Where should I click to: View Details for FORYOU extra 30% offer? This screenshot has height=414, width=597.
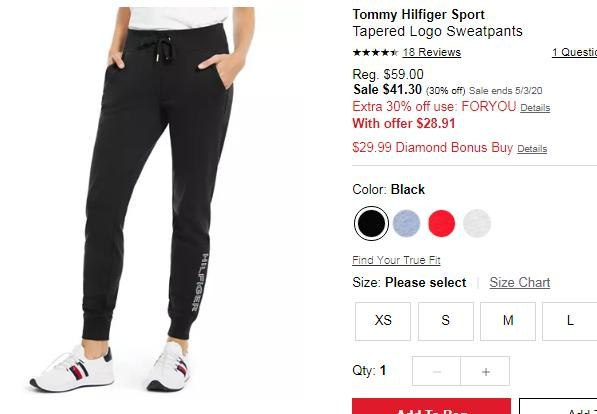[x=535, y=108]
